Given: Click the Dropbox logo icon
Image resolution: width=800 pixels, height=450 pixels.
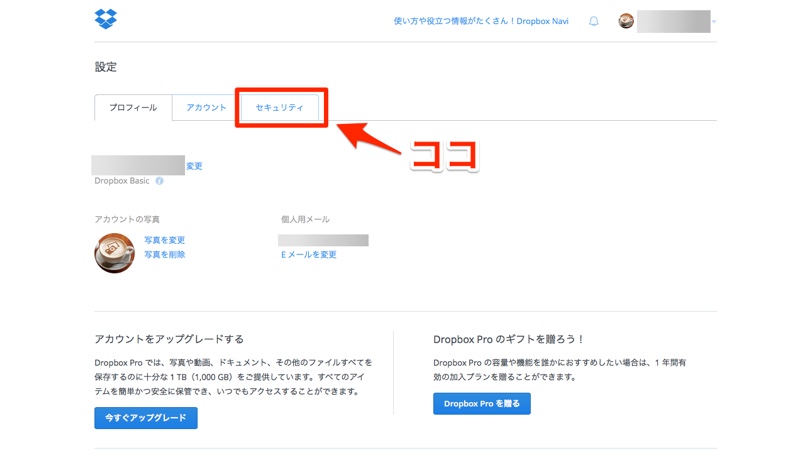Looking at the screenshot, I should coord(106,19).
